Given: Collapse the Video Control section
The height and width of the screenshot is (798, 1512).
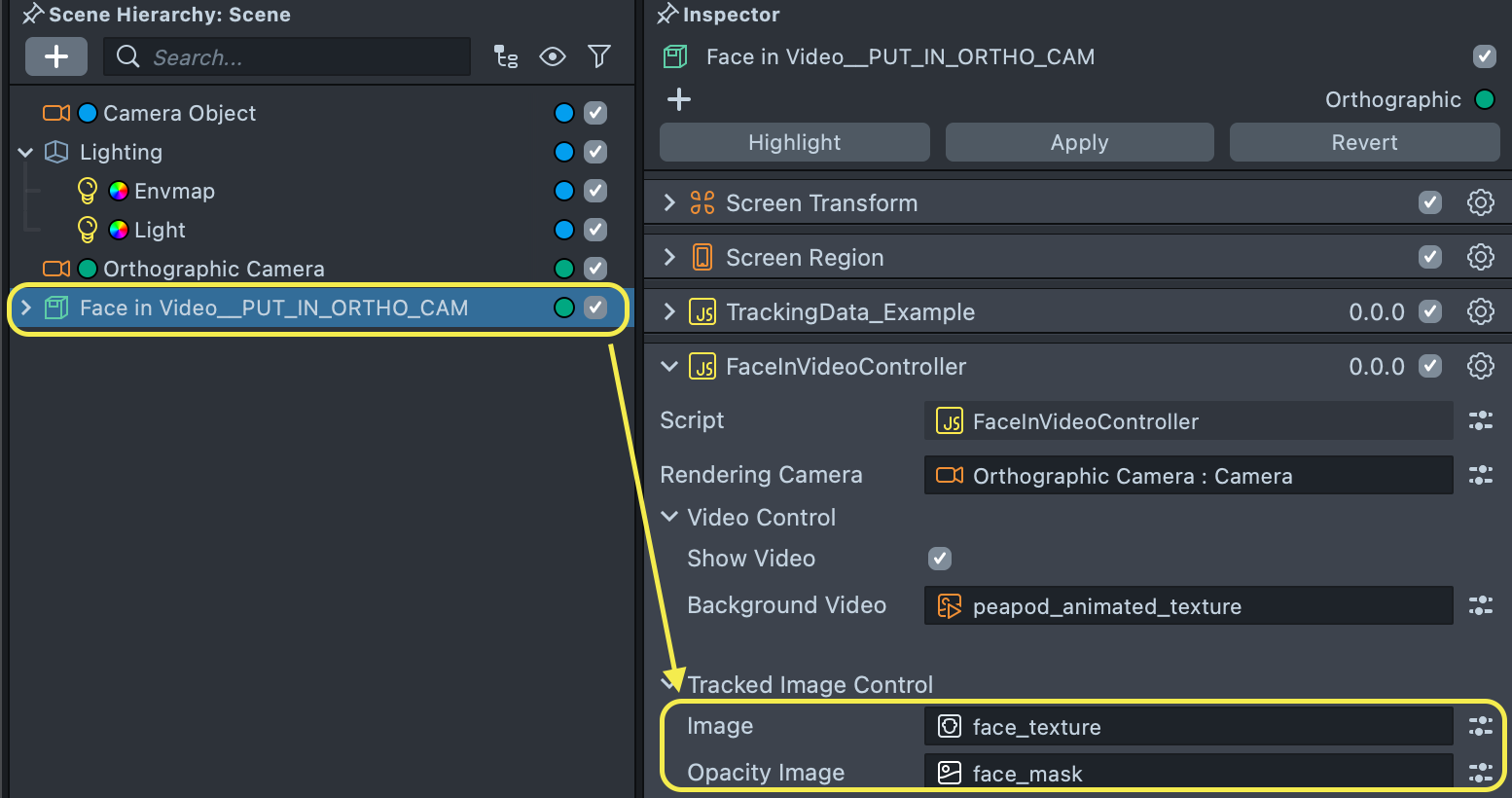Looking at the screenshot, I should click(x=669, y=517).
